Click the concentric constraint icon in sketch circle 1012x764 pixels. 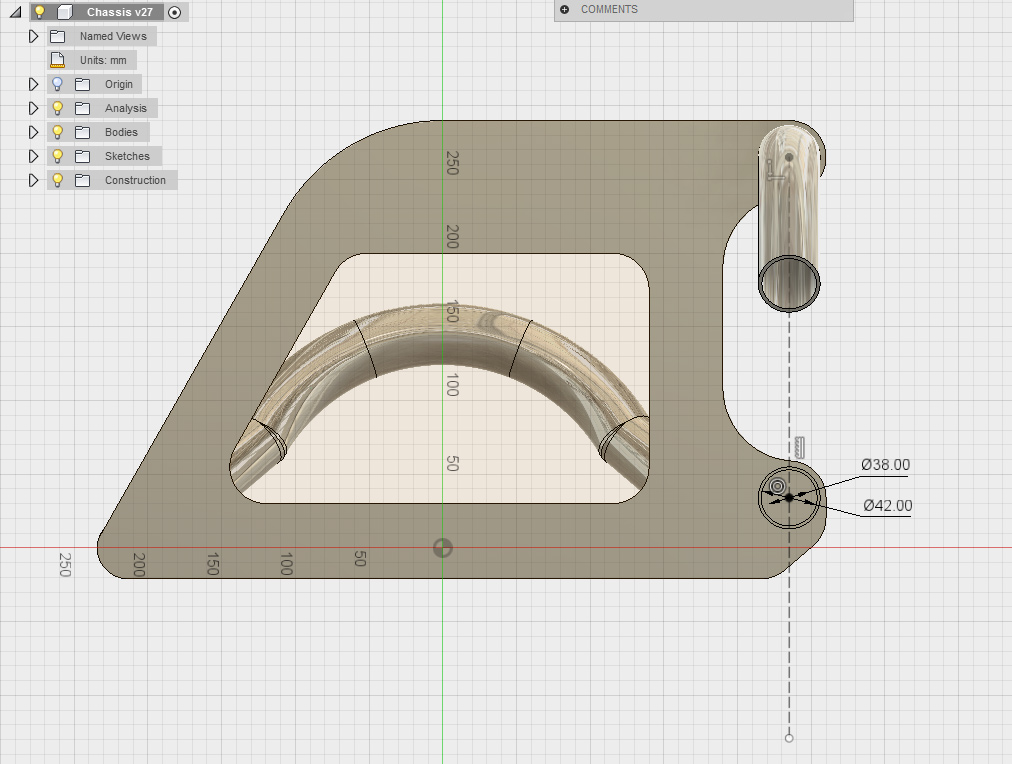[x=776, y=486]
